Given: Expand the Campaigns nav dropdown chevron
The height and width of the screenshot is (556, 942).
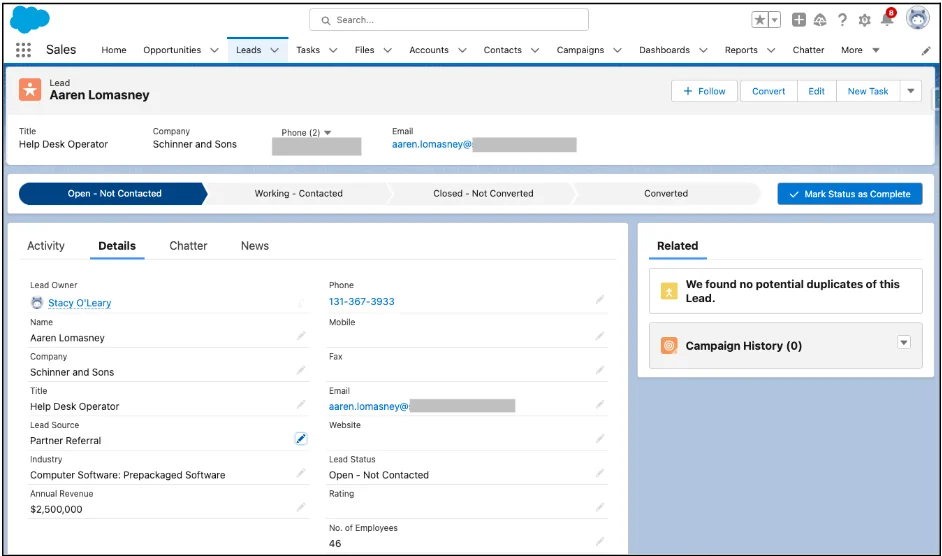Looking at the screenshot, I should (x=617, y=50).
